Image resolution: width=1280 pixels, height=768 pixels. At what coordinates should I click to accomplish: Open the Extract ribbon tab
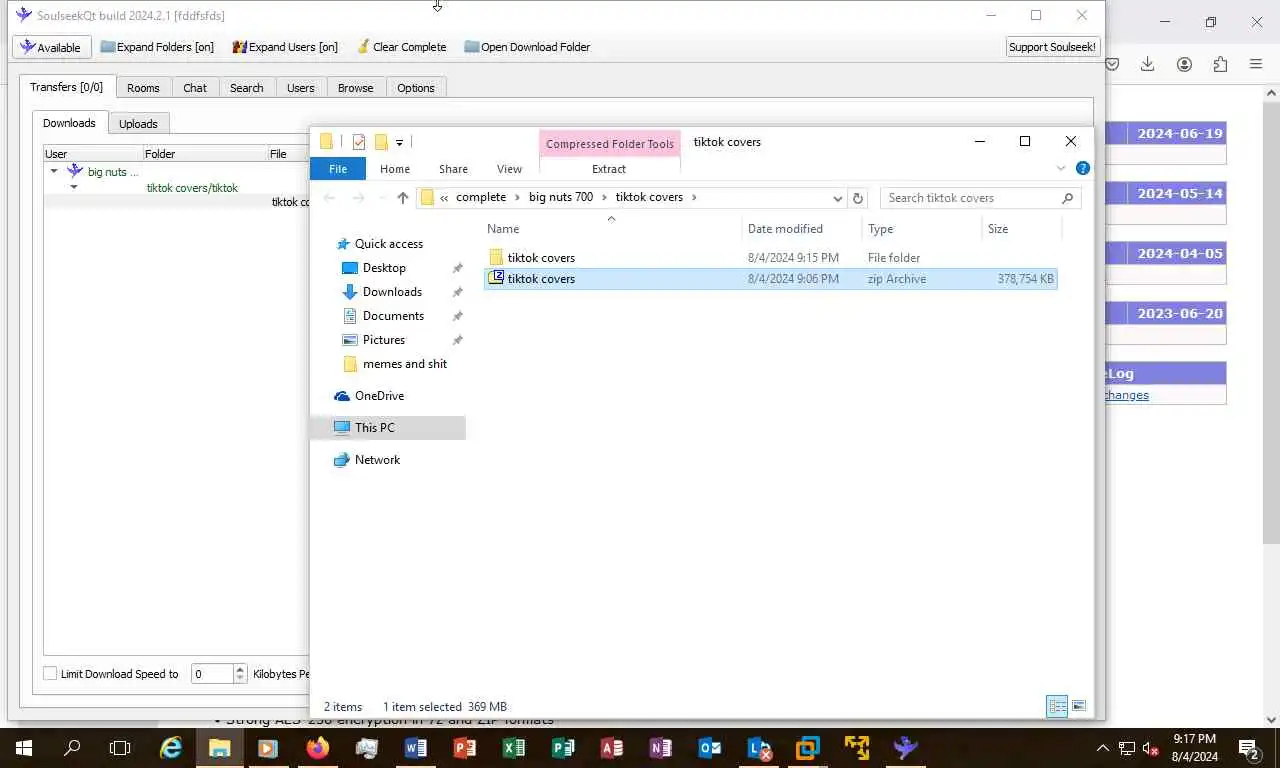609,169
